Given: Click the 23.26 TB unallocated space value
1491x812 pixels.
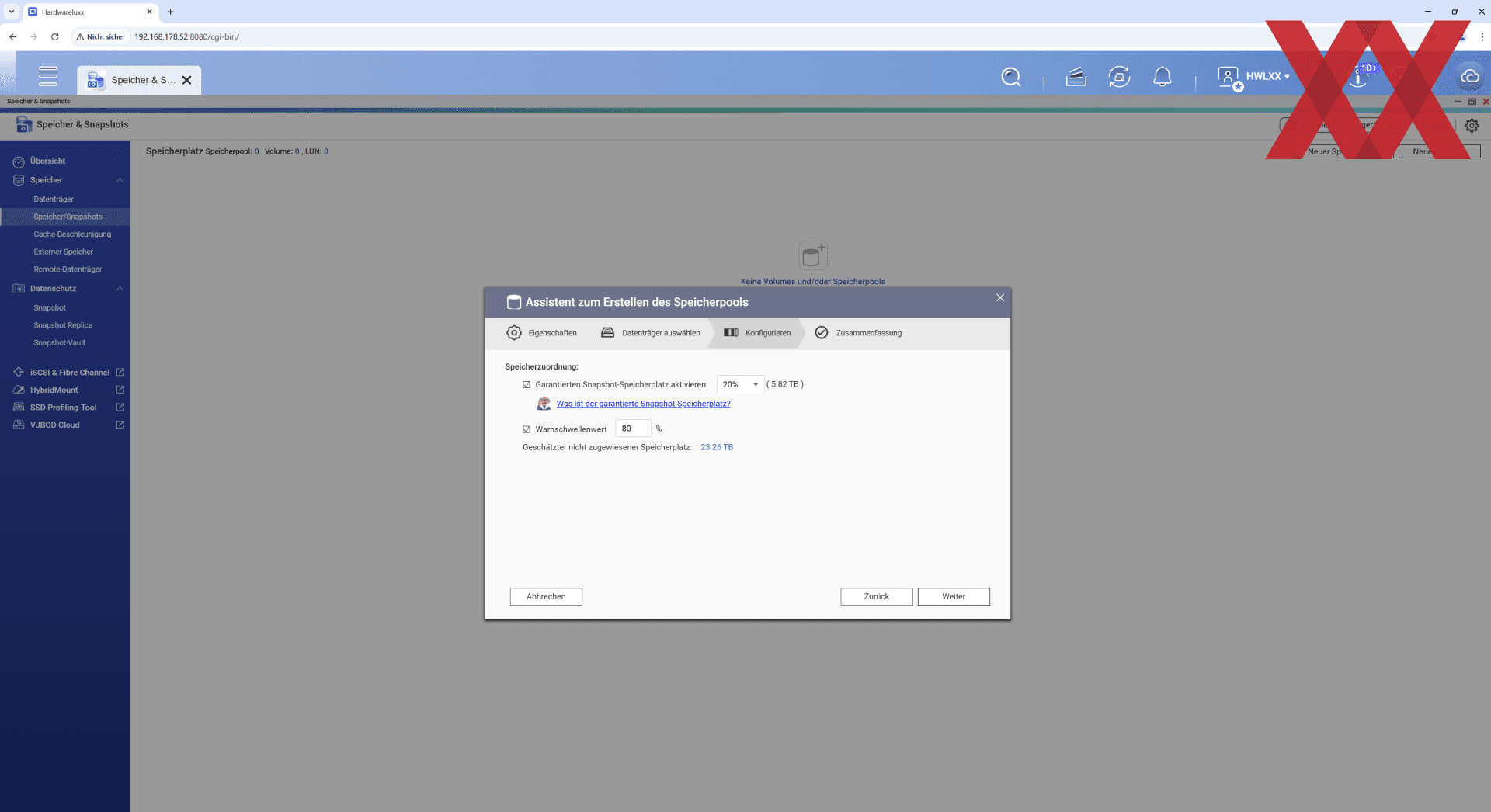Looking at the screenshot, I should [717, 448].
